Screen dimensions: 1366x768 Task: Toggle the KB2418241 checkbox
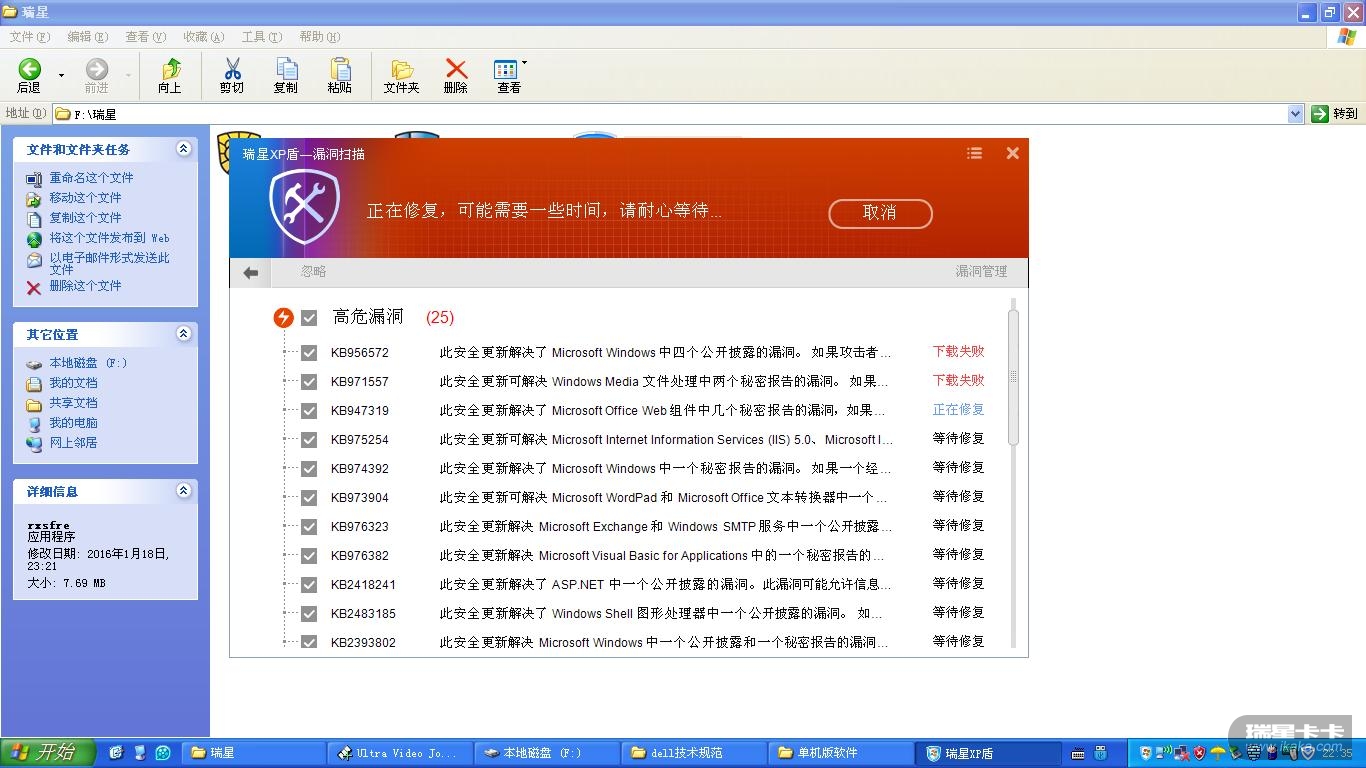coord(309,585)
